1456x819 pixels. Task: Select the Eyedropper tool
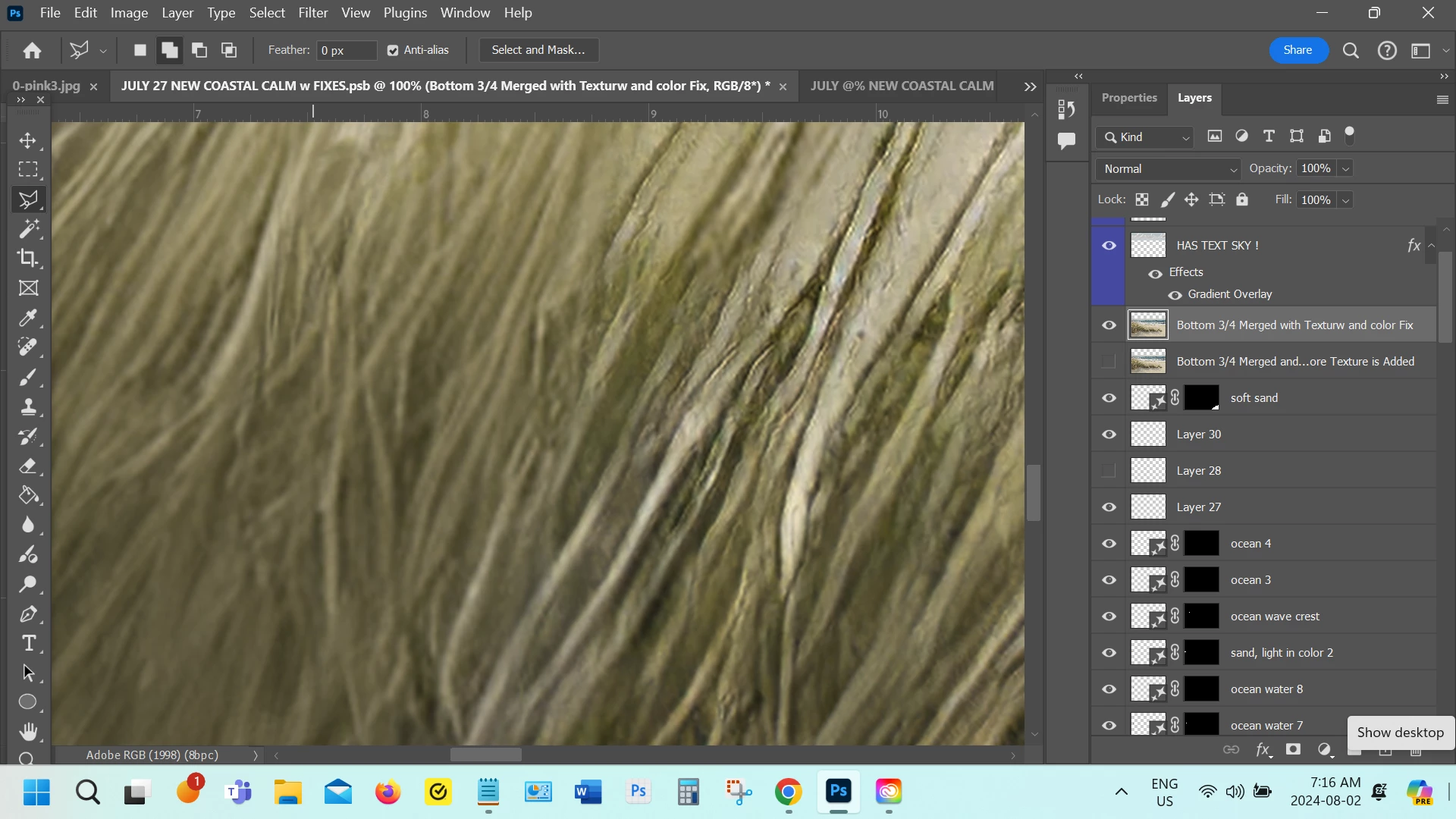[28, 318]
